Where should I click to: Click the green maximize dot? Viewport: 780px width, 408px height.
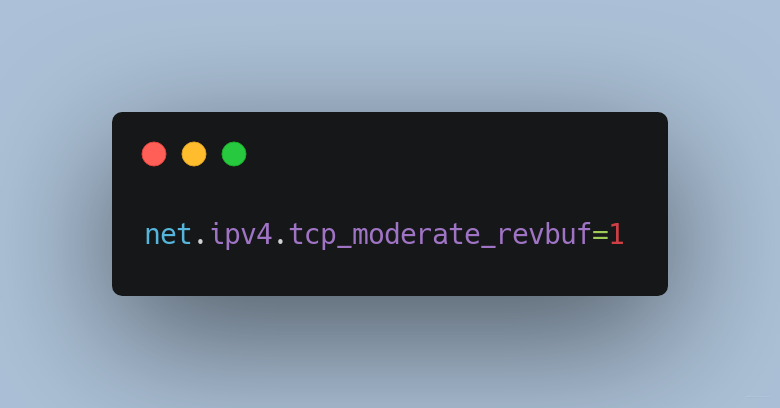(234, 154)
